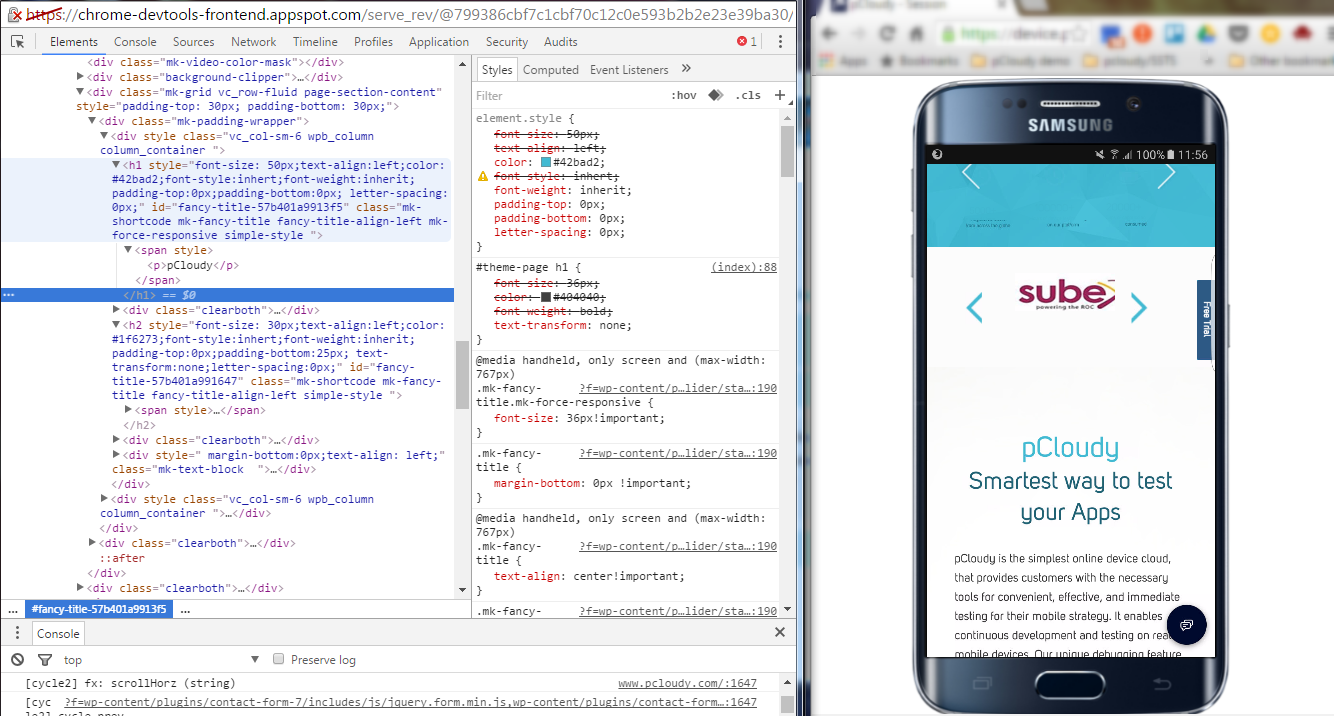Image resolution: width=1334 pixels, height=716 pixels.
Task: Click the font-style warning triangle icon
Action: click(484, 176)
